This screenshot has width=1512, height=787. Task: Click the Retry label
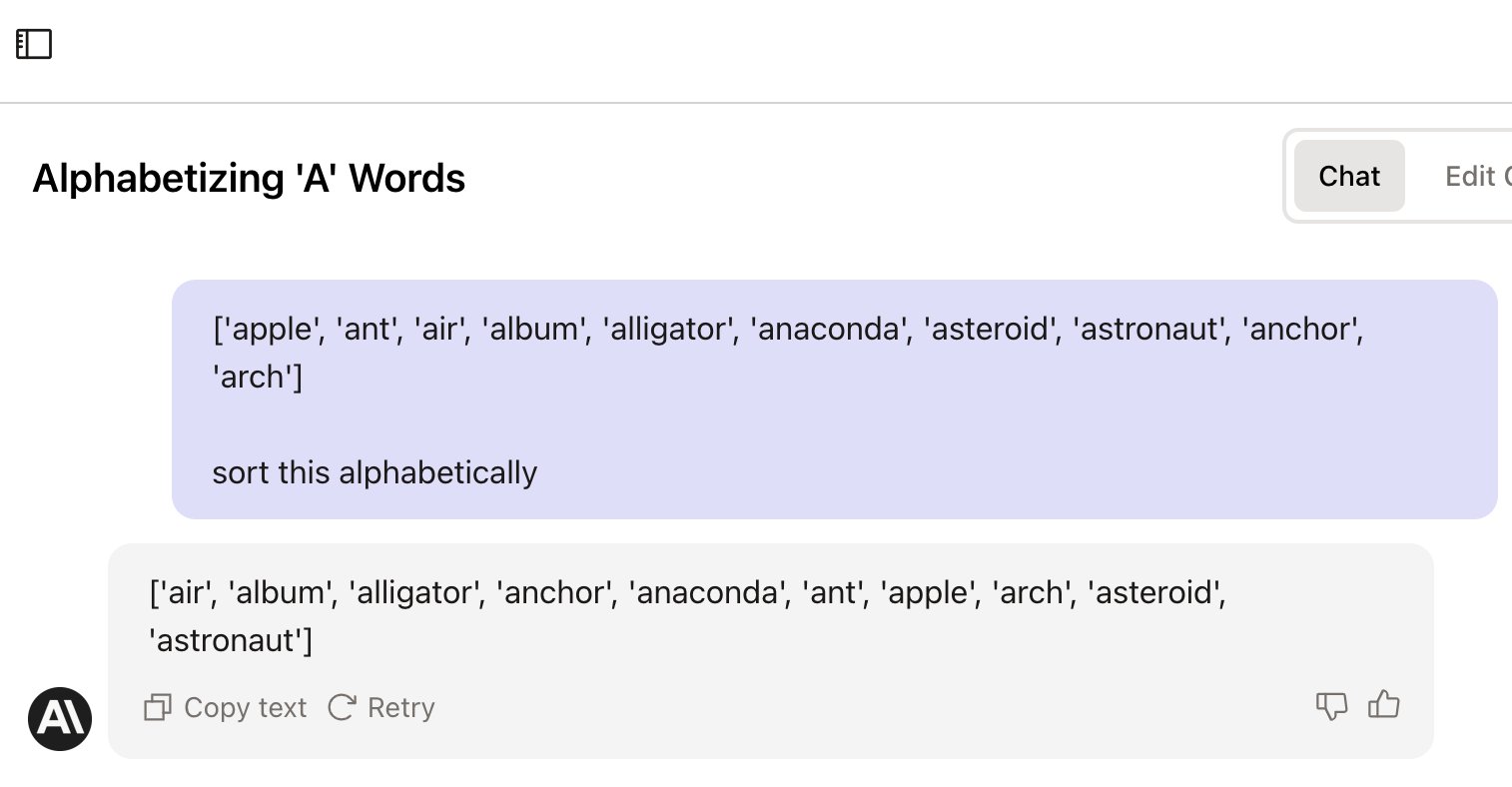[x=401, y=707]
